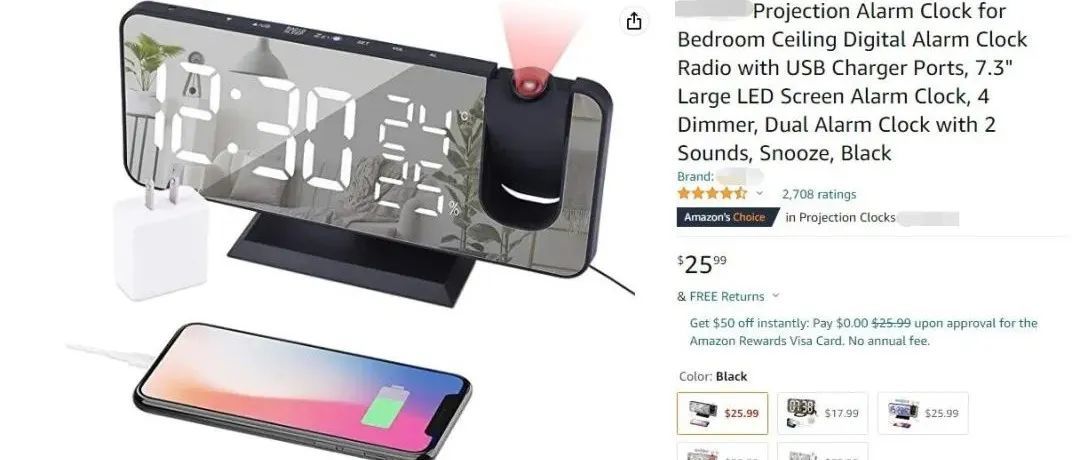This screenshot has width=1080, height=460.
Task: Click the star rating icons
Action: tap(712, 194)
